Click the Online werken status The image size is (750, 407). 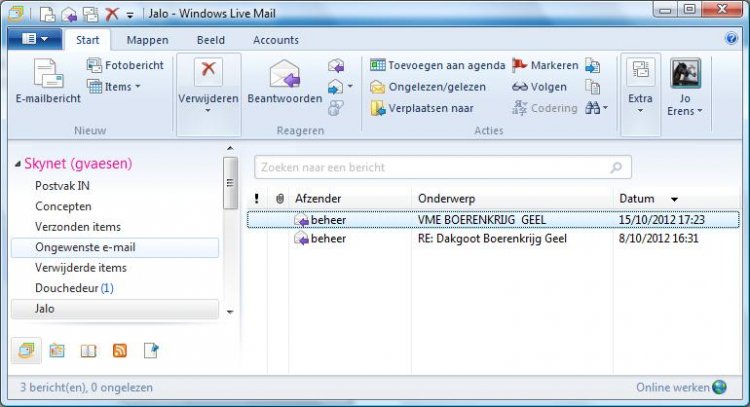click(x=681, y=387)
